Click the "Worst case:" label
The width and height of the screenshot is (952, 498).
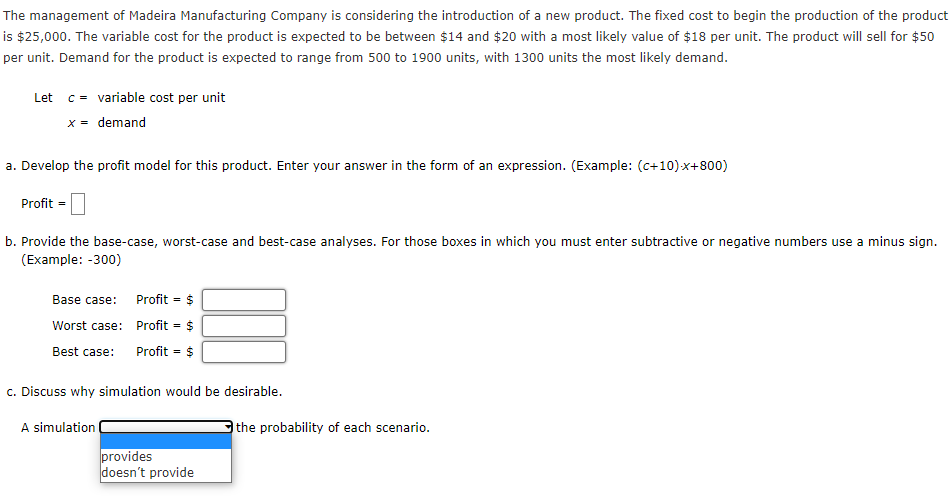(x=87, y=326)
